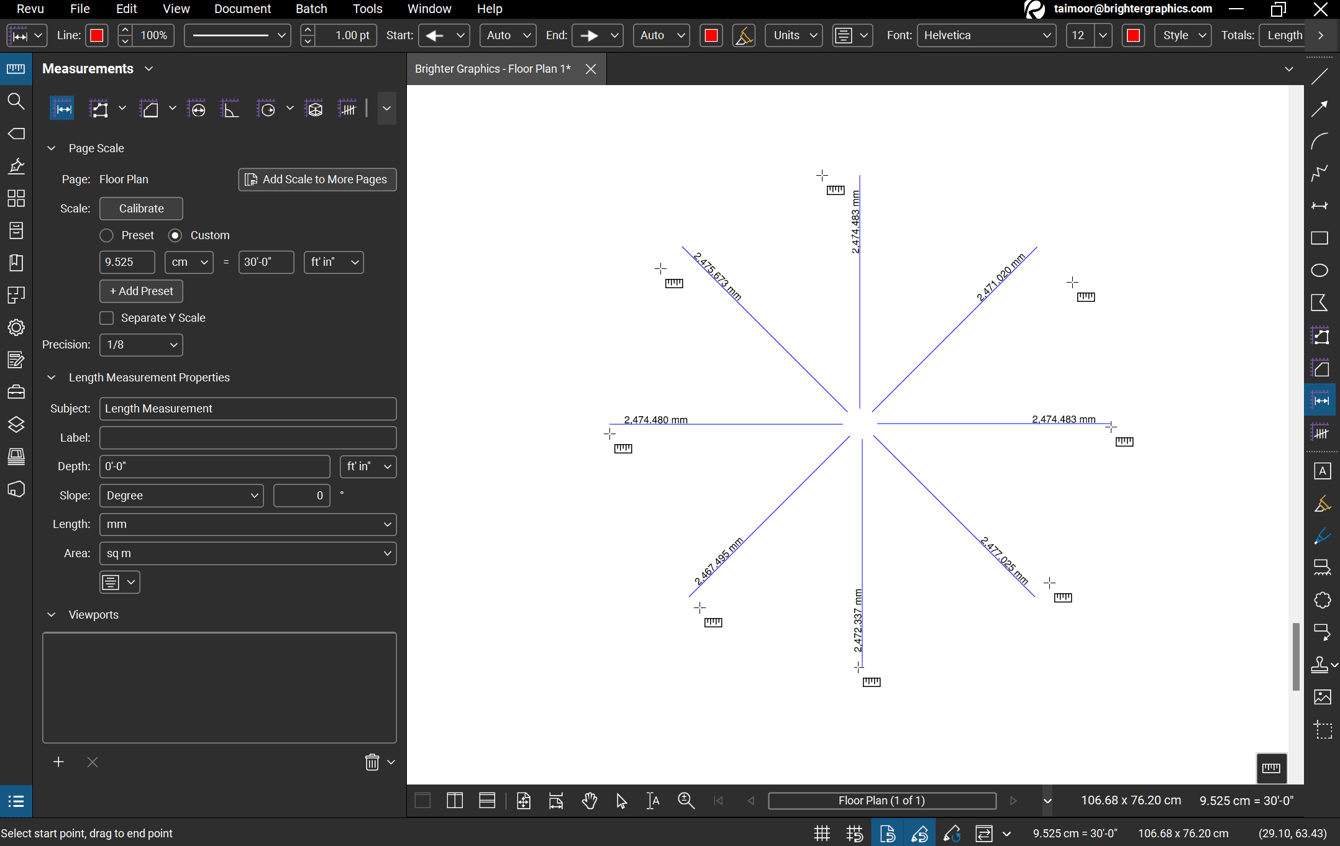1340x846 pixels.
Task: Open the Precision dropdown
Action: [140, 344]
